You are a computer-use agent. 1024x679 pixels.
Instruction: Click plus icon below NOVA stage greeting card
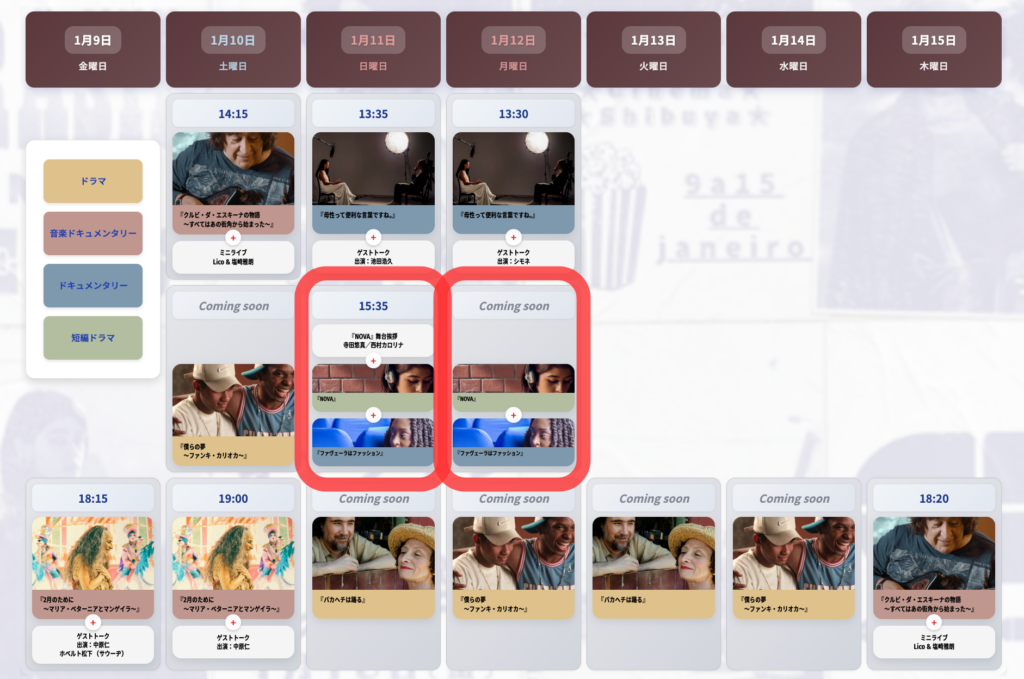(373, 361)
